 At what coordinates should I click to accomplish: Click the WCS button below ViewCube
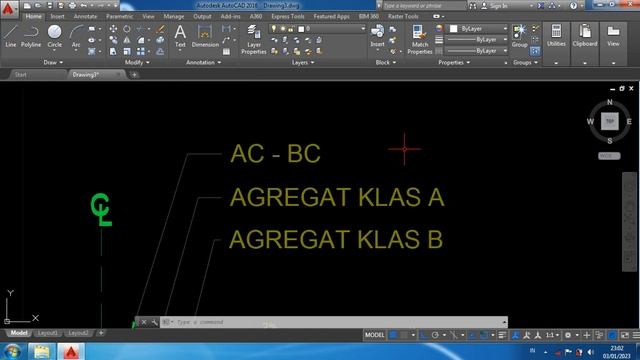[609, 156]
